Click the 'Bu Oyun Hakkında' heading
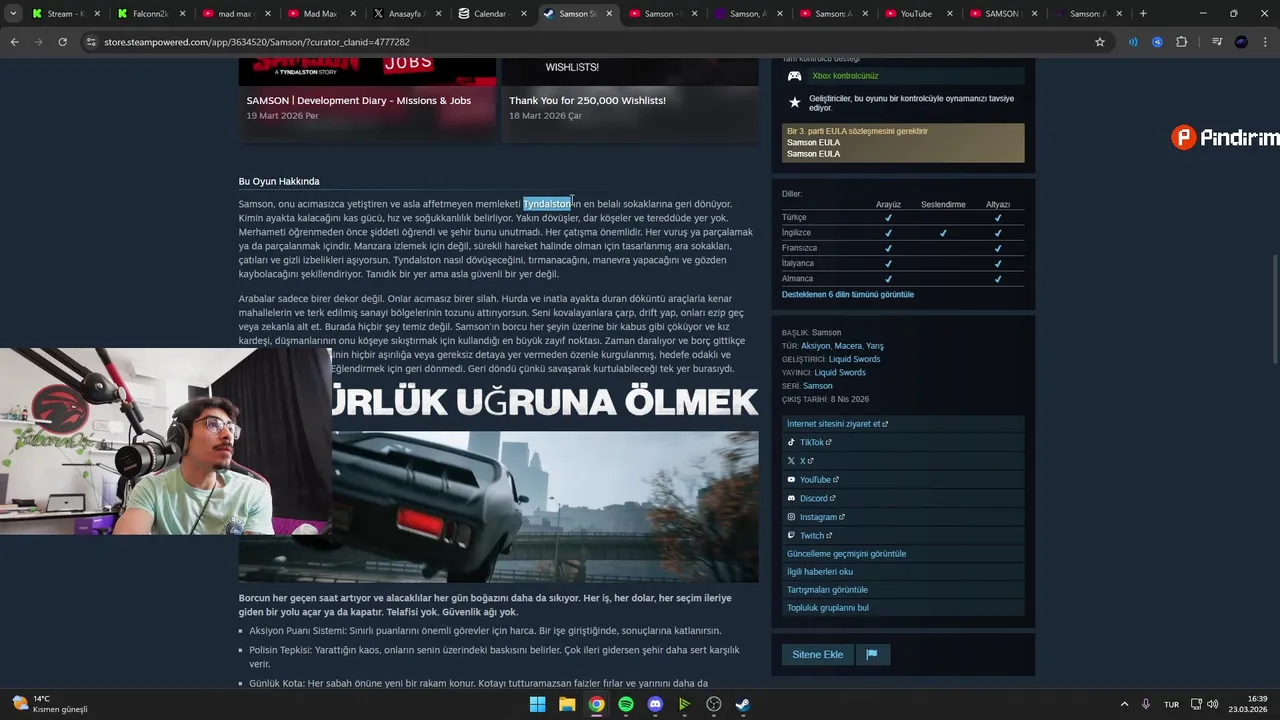Viewport: 1280px width, 720px height. pyautogui.click(x=279, y=181)
